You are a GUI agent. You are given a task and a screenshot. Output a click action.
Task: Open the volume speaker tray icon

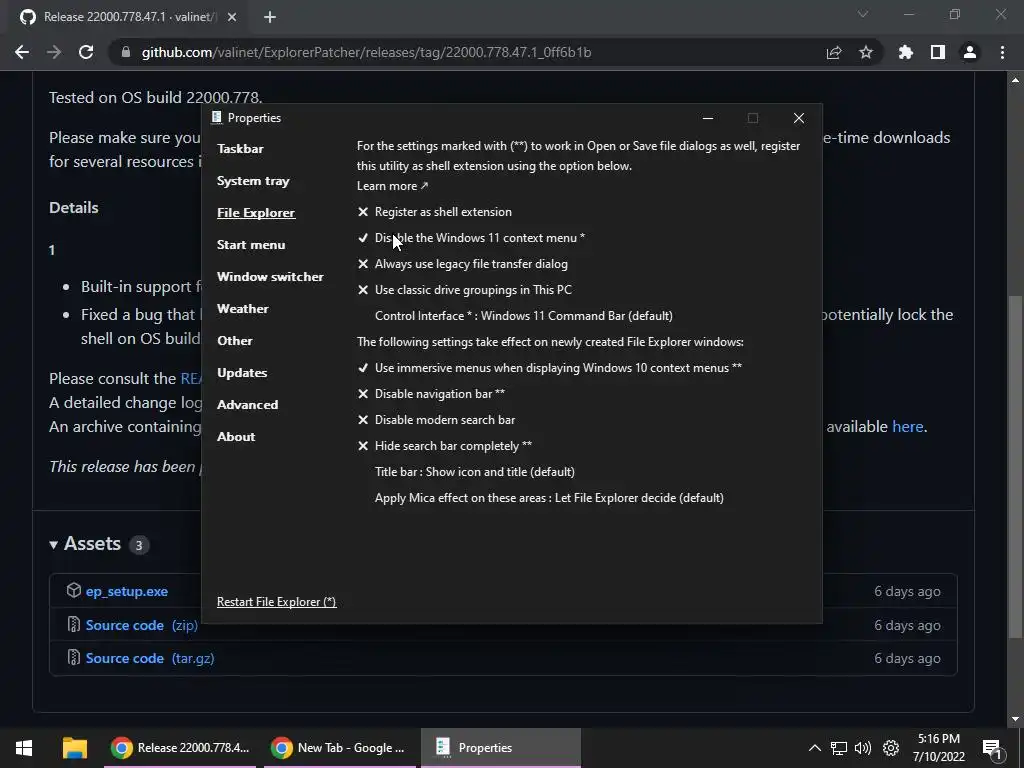pos(863,748)
